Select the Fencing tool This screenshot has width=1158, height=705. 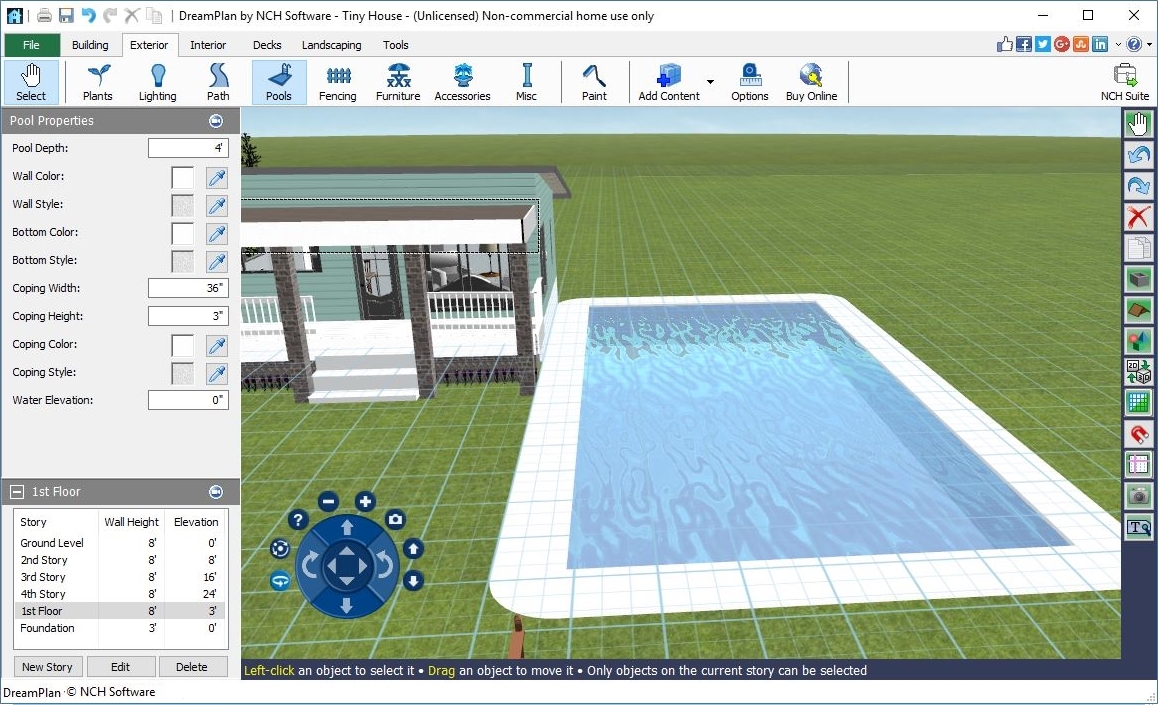coord(337,82)
